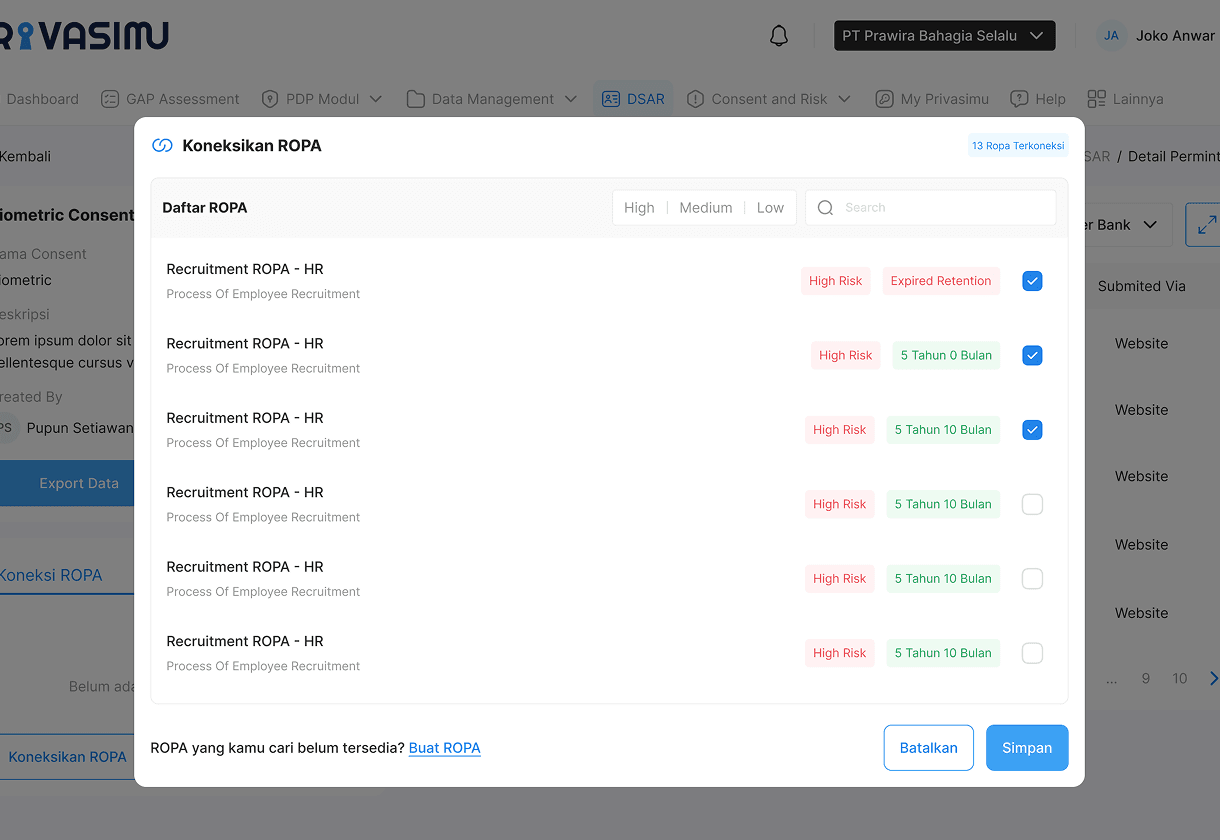The width and height of the screenshot is (1220, 840).
Task: Expand the Consent and Risk menu
Action: click(768, 99)
